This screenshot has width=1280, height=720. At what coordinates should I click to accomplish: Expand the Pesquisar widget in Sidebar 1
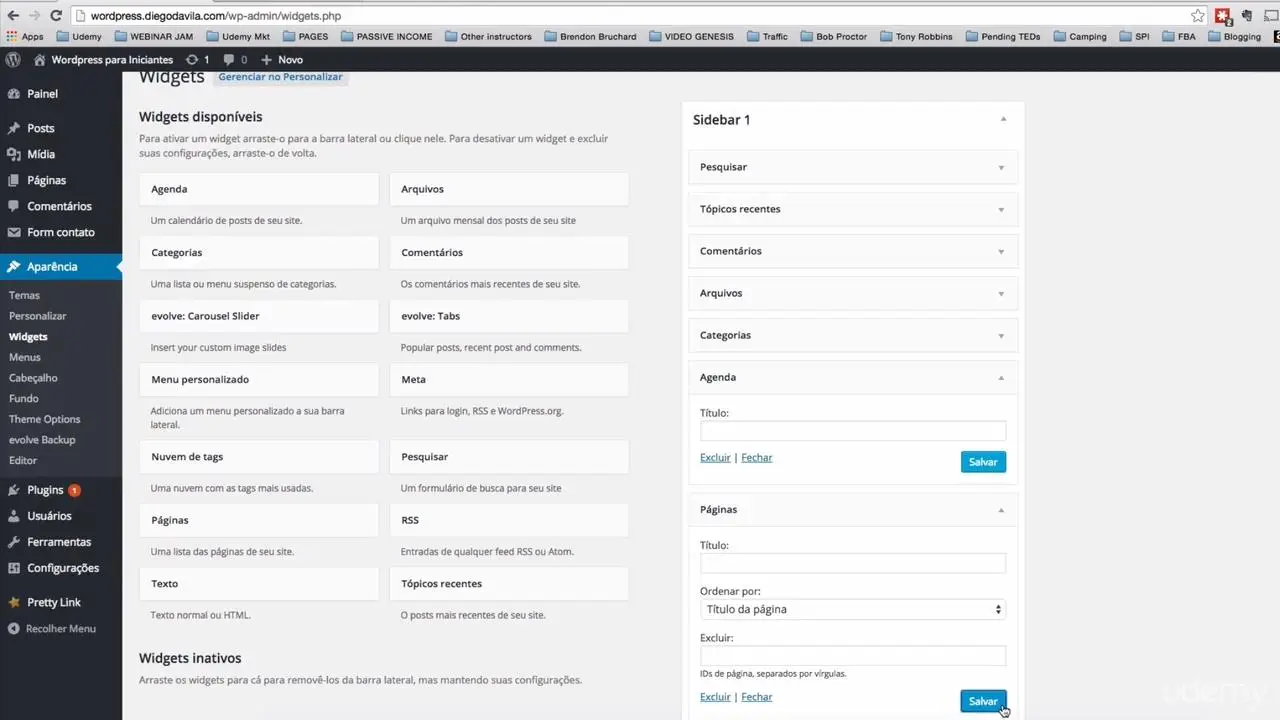pos(1001,168)
